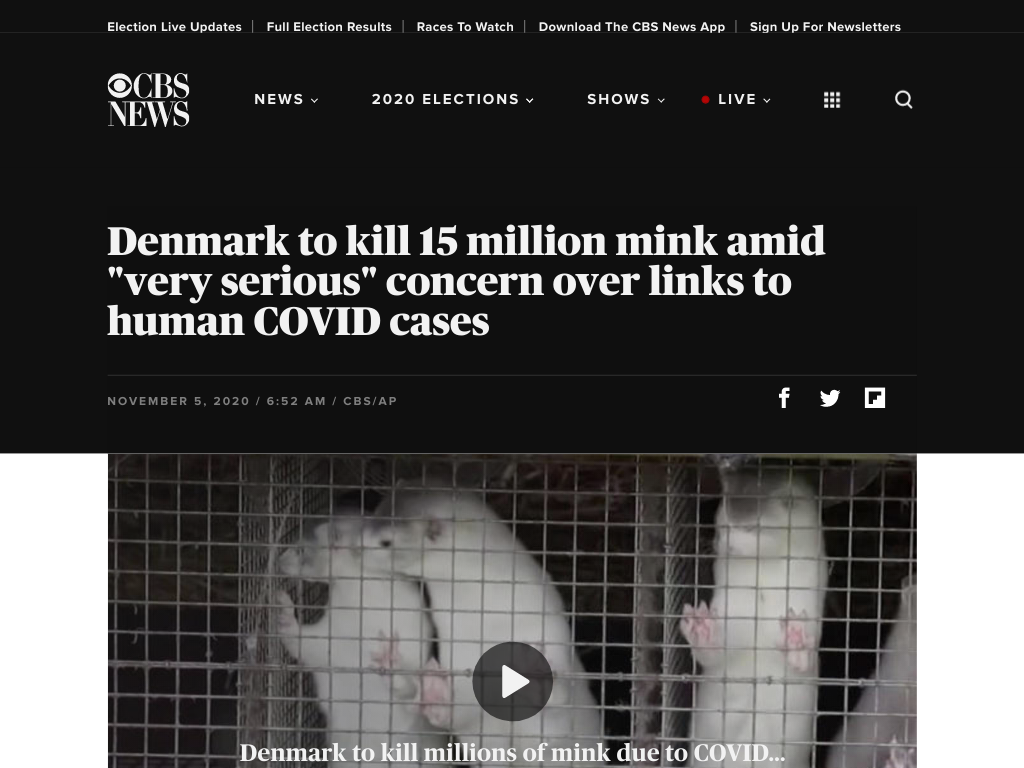The image size is (1024, 768).
Task: Share article on Twitter
Action: 829,398
